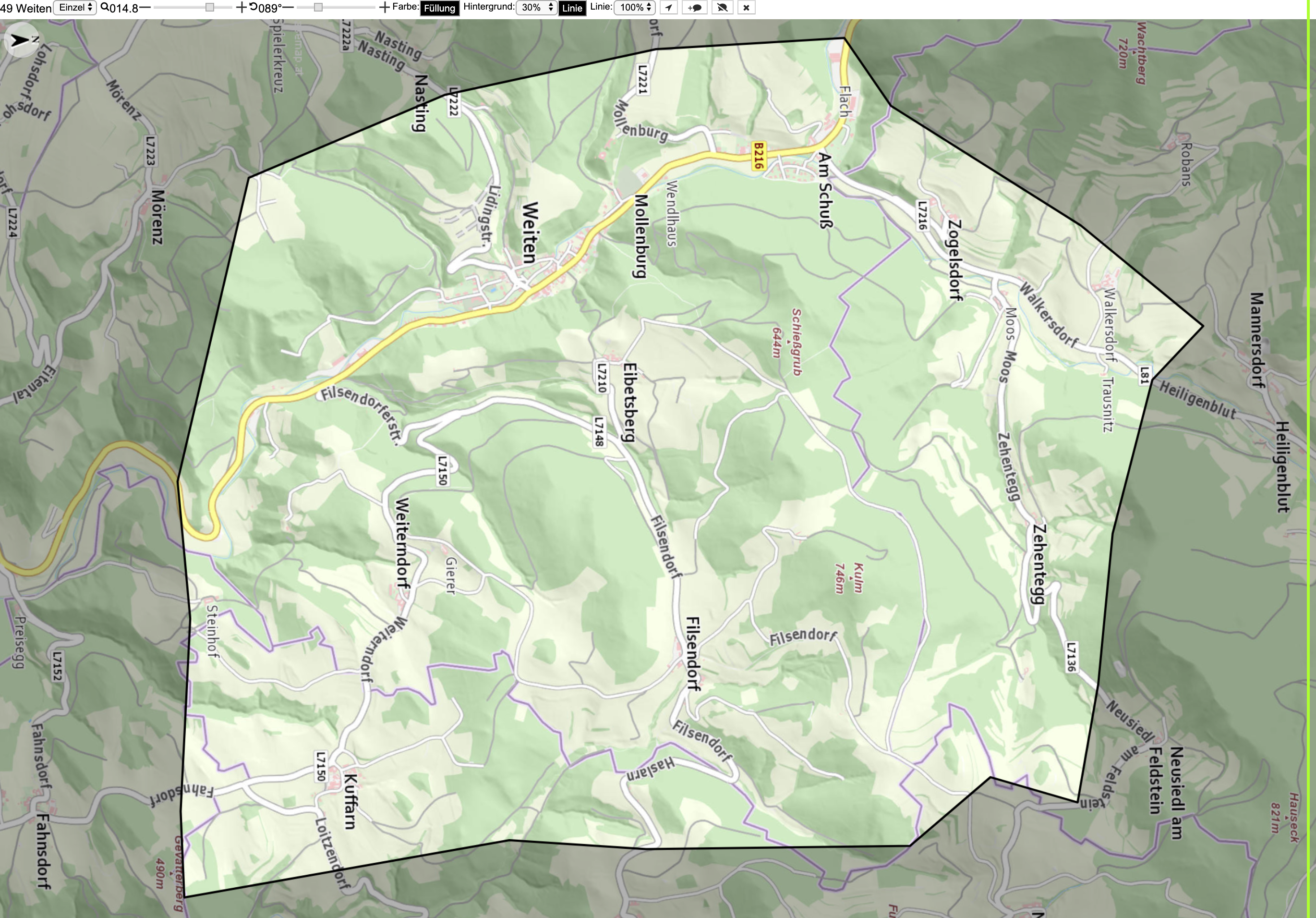Screen dimensions: 1316x918
Task: Click the zoom plus button
Action: tap(241, 8)
